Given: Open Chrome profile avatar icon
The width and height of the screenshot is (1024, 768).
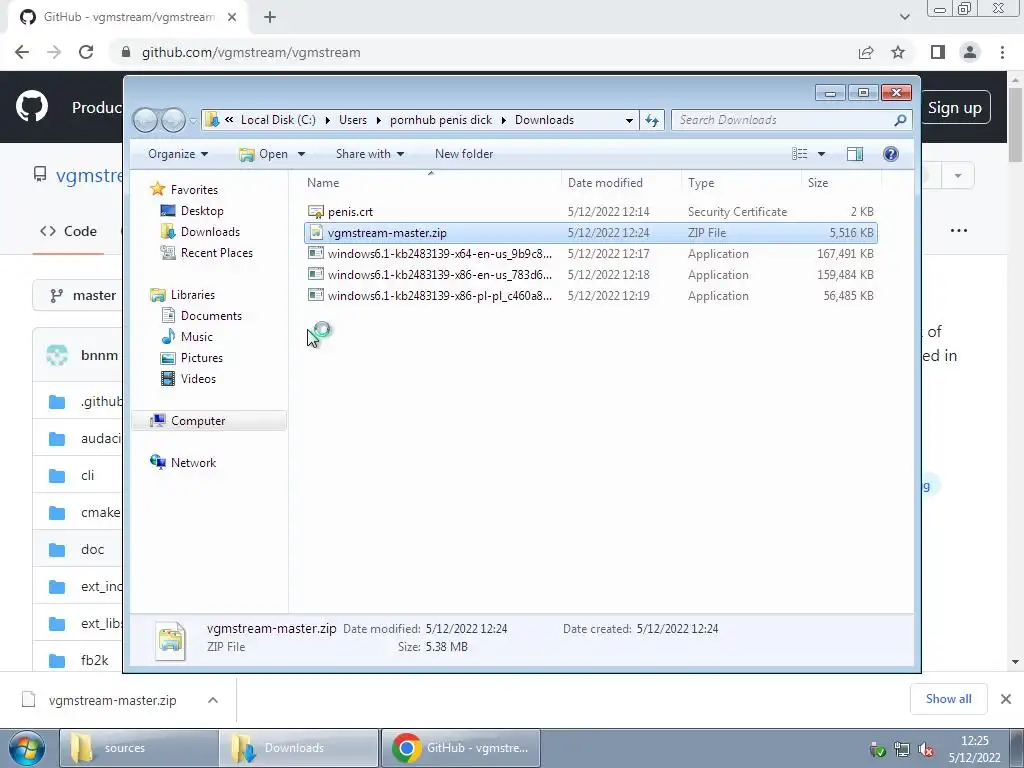Looking at the screenshot, I should click(970, 52).
